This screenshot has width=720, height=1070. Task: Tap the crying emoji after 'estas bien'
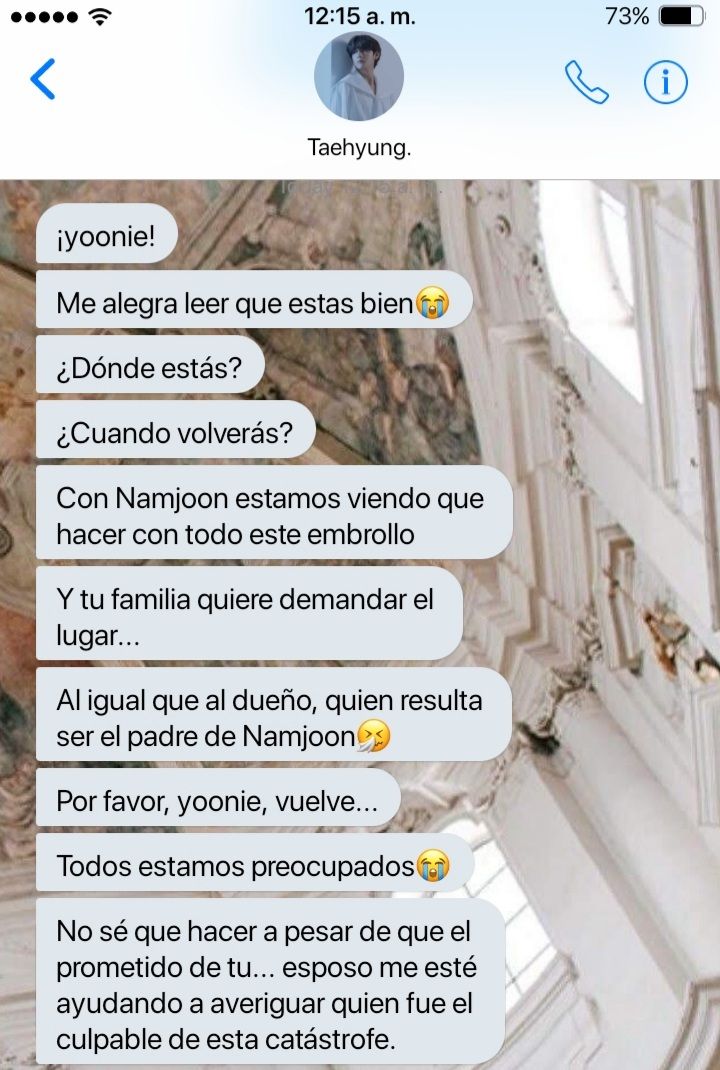pos(433,303)
